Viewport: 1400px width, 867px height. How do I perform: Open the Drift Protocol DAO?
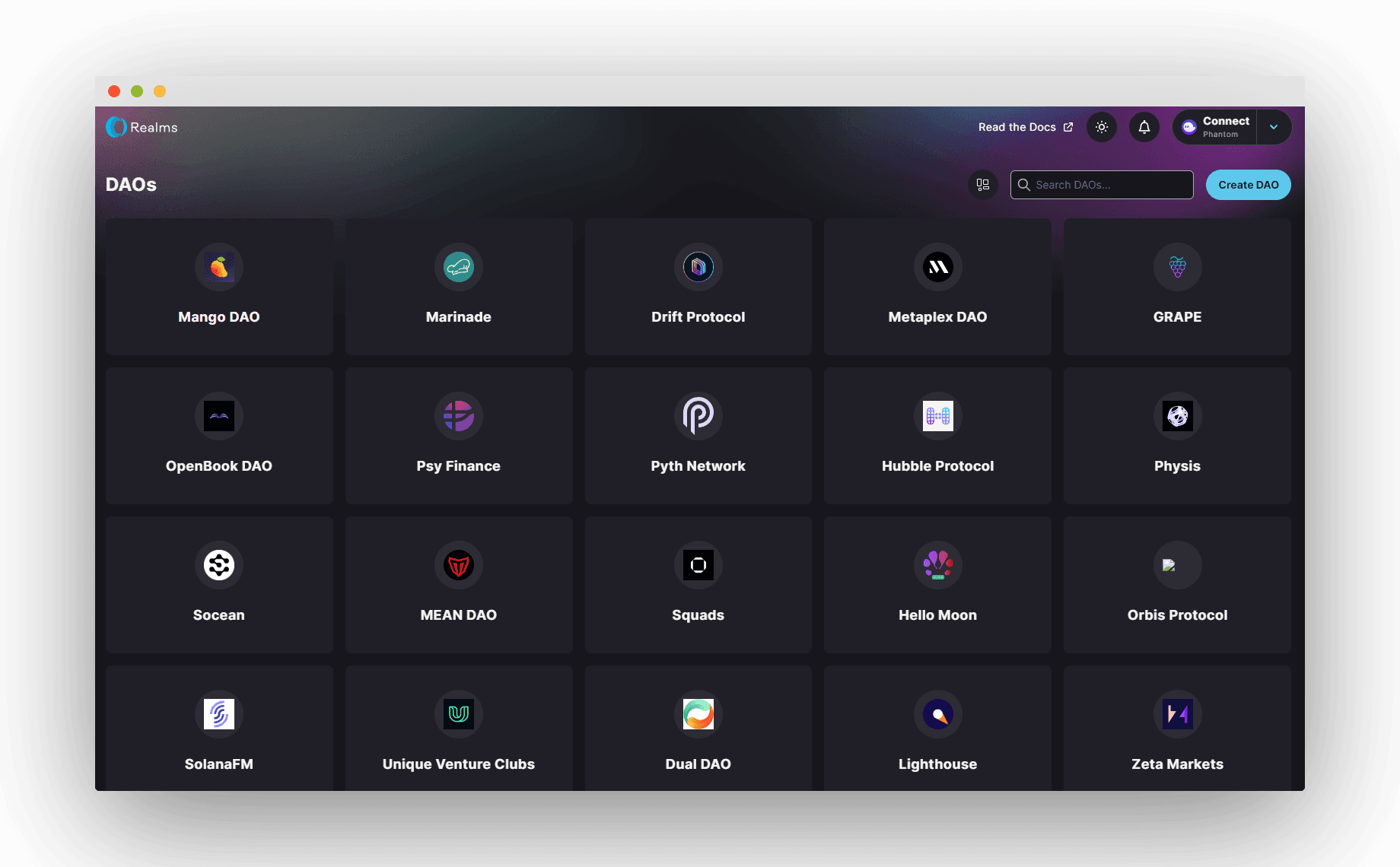pos(698,287)
